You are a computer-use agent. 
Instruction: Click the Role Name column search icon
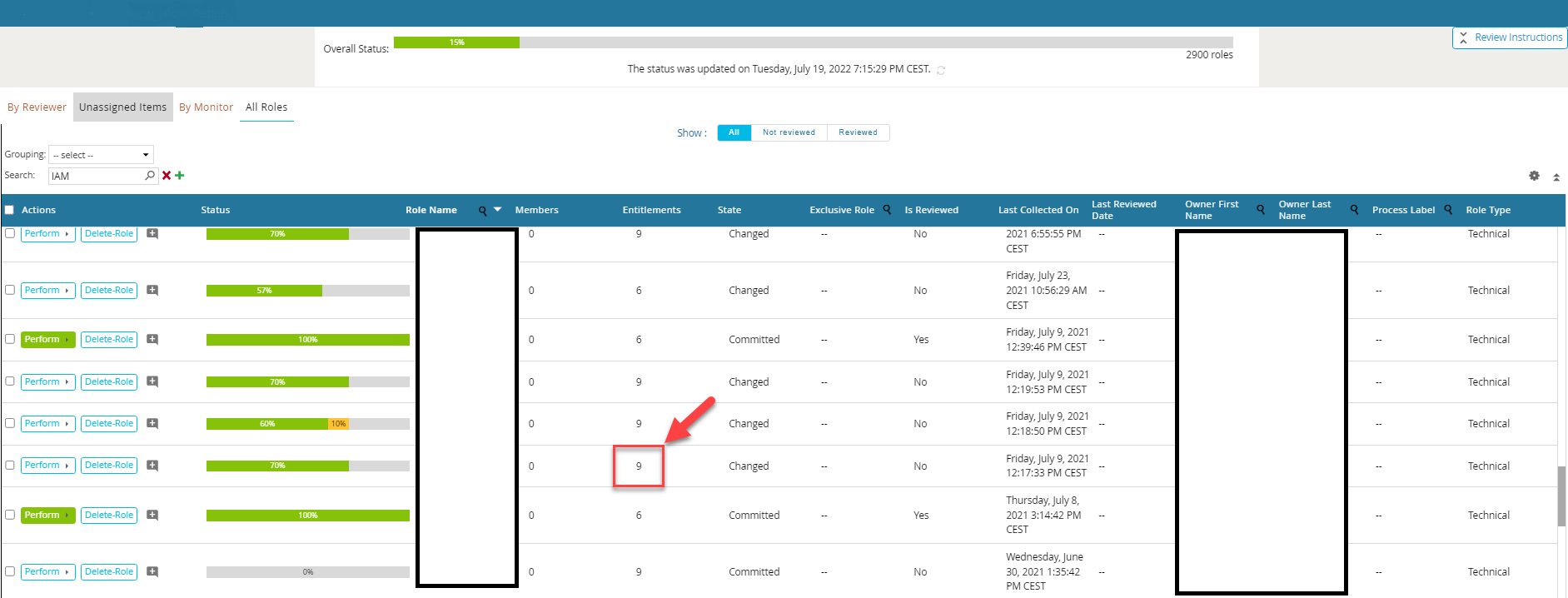(x=482, y=211)
